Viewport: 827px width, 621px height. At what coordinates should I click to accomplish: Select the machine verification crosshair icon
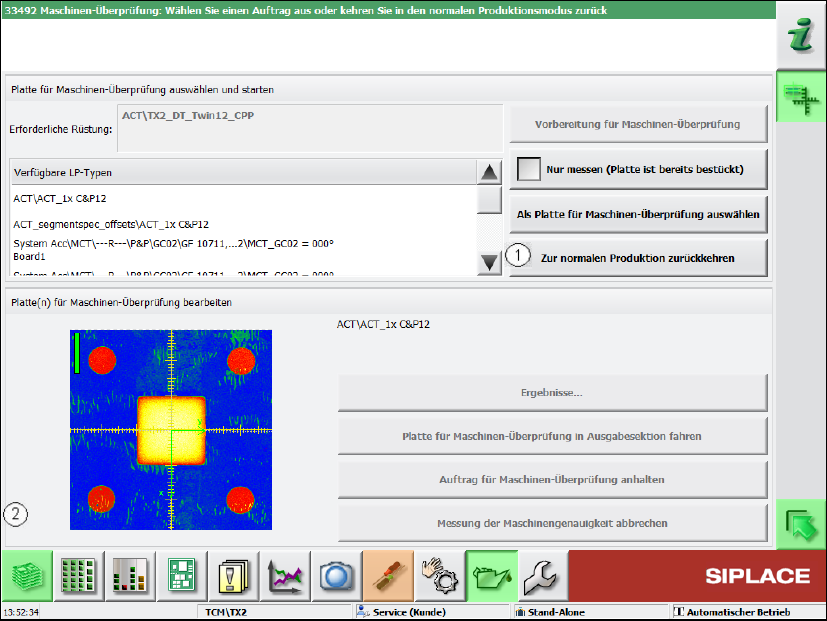point(801,98)
